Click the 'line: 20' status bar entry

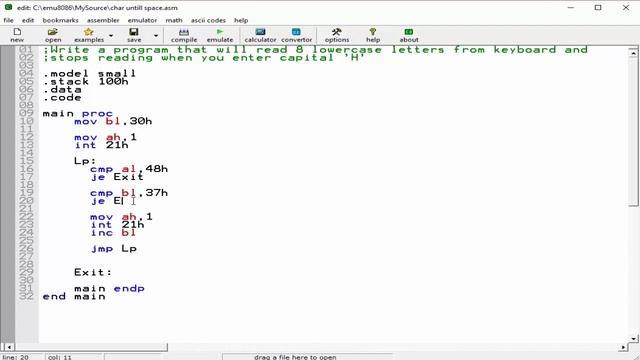[16, 357]
